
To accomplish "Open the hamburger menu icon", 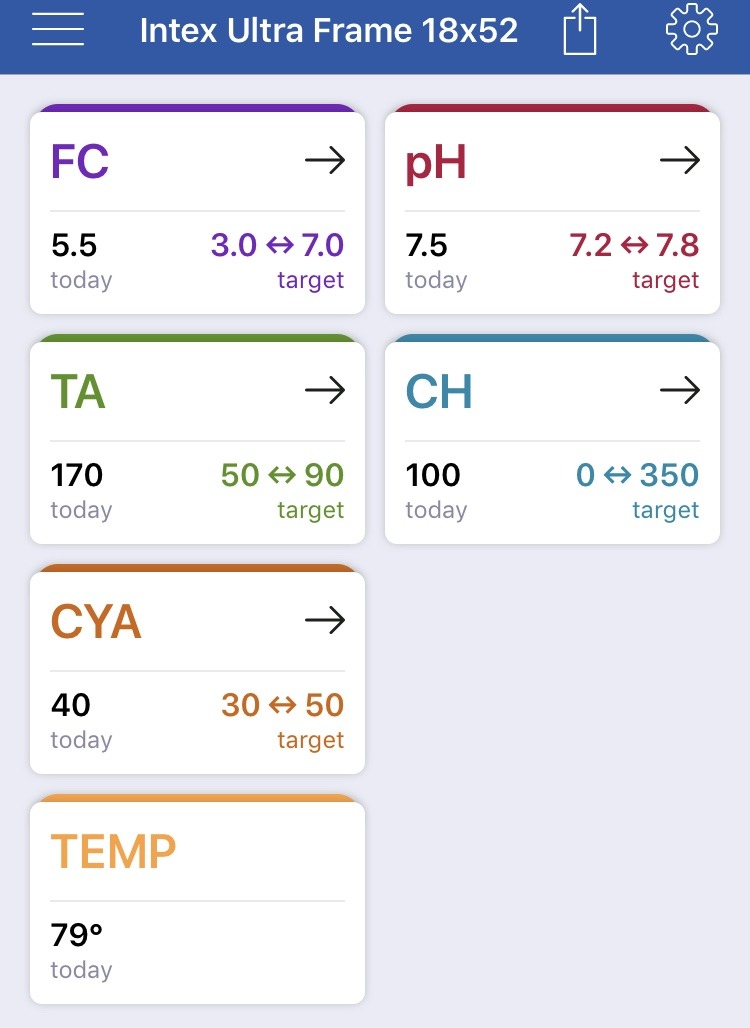I will point(58,30).
